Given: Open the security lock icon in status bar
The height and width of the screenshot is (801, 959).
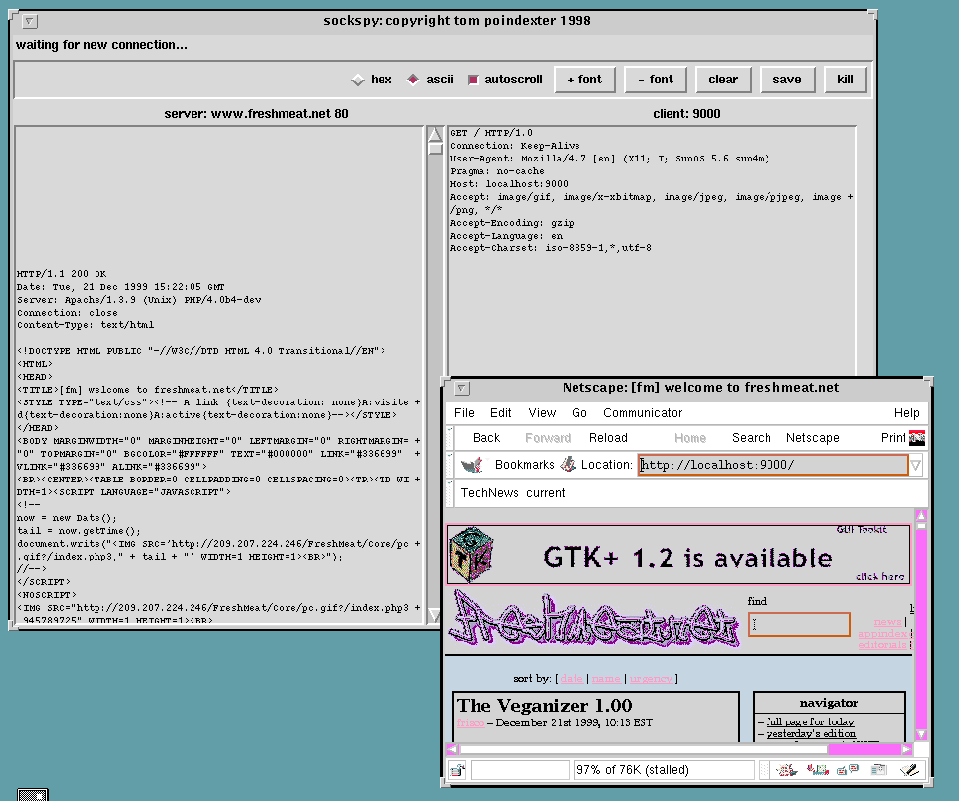Looking at the screenshot, I should 457,770.
